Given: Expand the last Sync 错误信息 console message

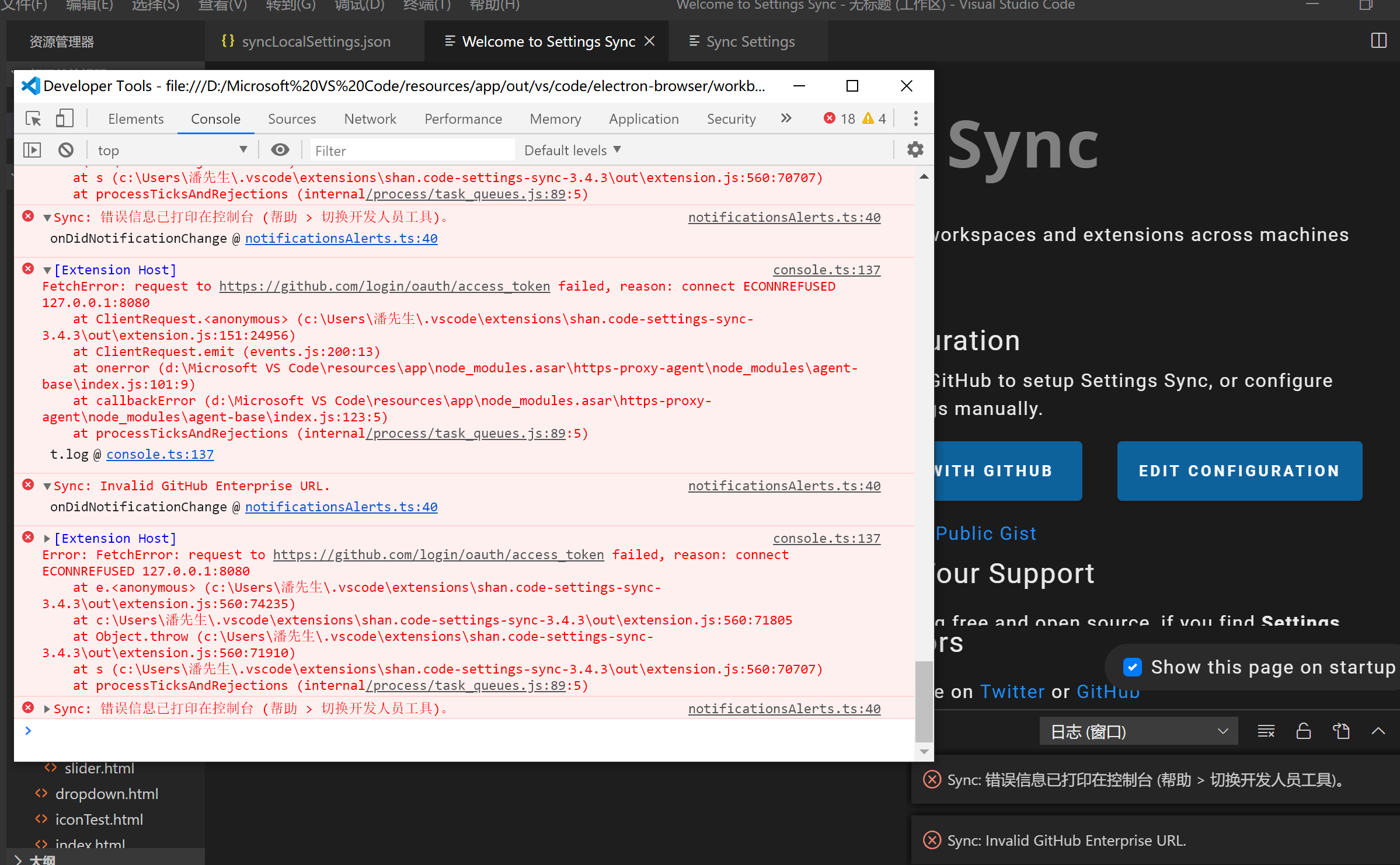Looking at the screenshot, I should click(x=47, y=709).
